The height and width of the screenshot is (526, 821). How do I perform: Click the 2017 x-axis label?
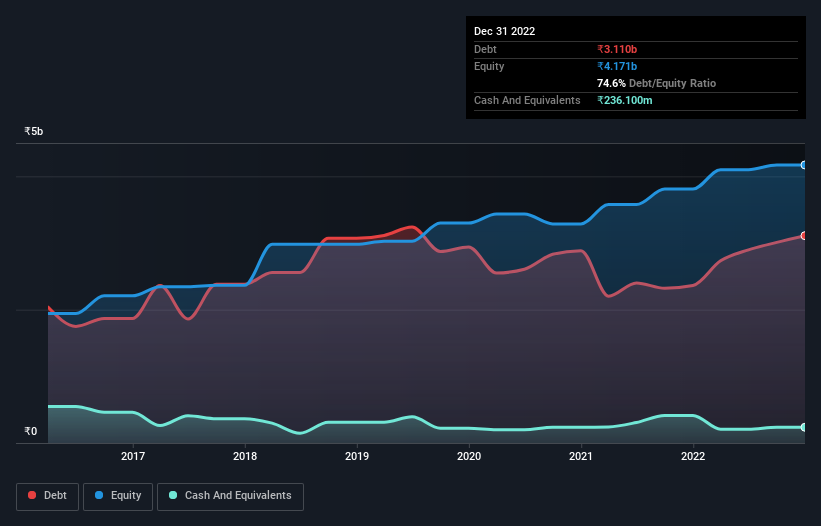[x=133, y=456]
